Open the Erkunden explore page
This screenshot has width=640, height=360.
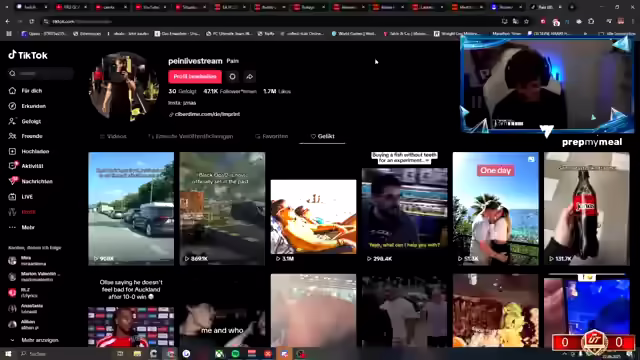(x=27, y=106)
